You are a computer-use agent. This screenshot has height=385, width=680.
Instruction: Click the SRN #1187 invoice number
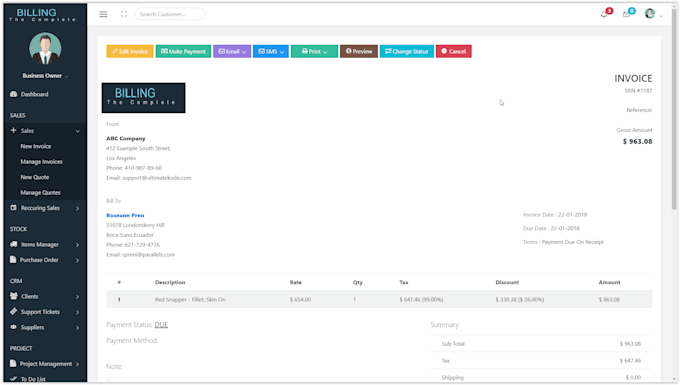pos(638,91)
